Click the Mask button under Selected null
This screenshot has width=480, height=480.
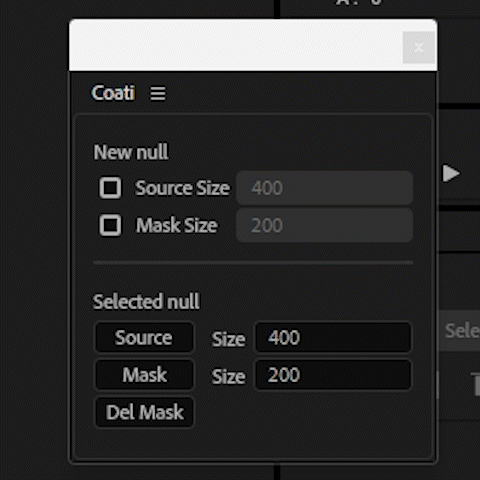pos(144,375)
